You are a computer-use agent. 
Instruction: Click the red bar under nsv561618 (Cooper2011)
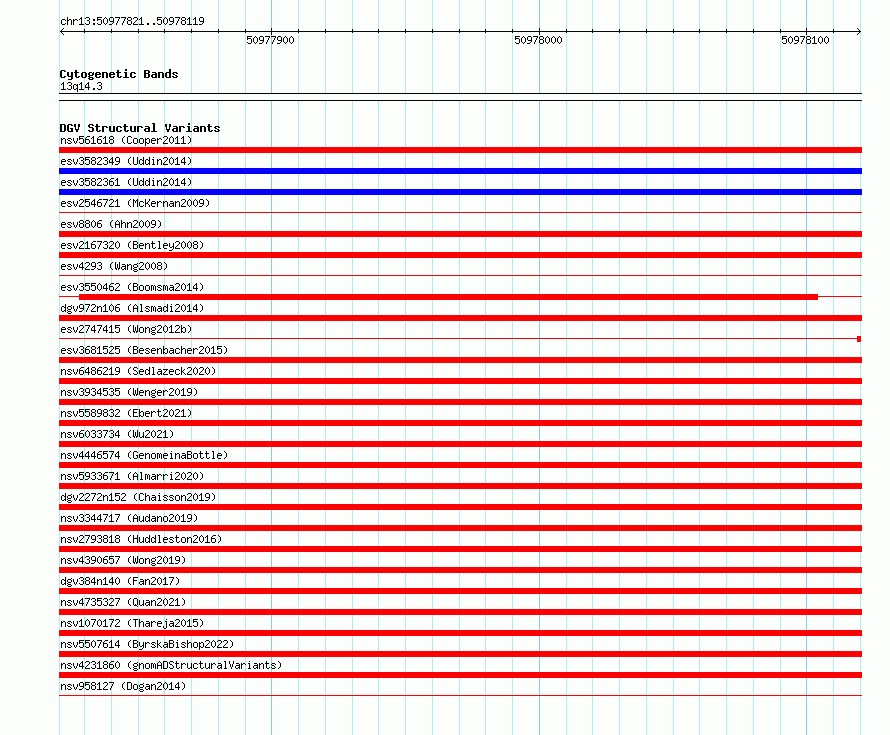tap(460, 150)
